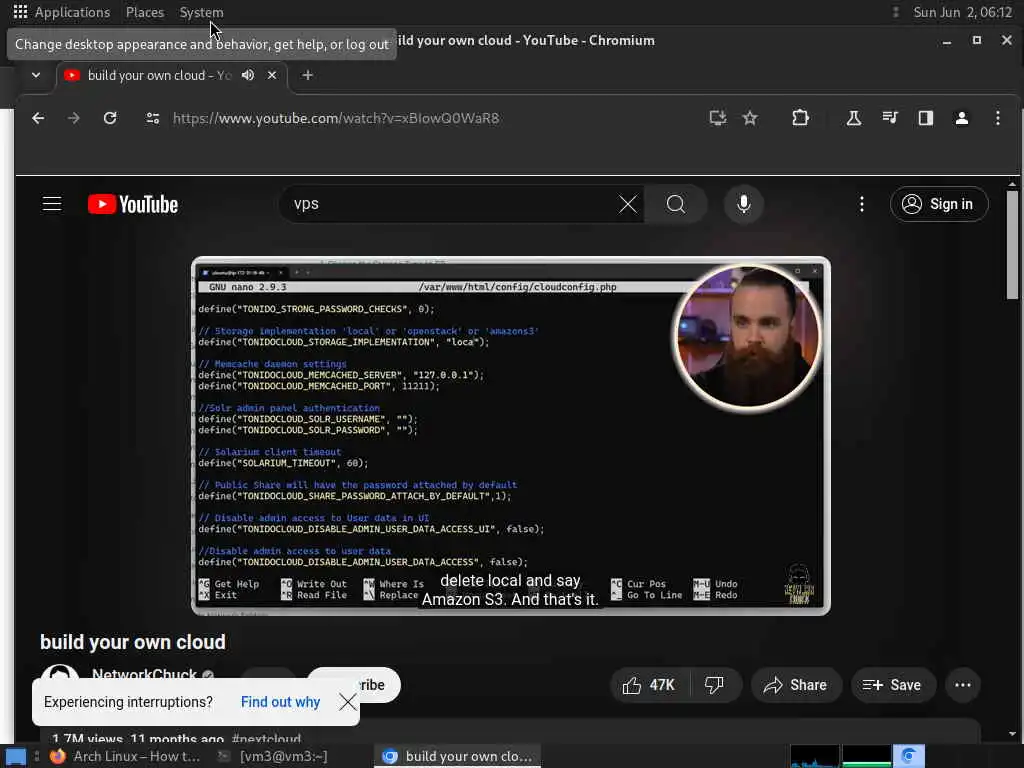This screenshot has height=768, width=1024.
Task: Close the 'build your own cloud' tab
Action: [272, 76]
